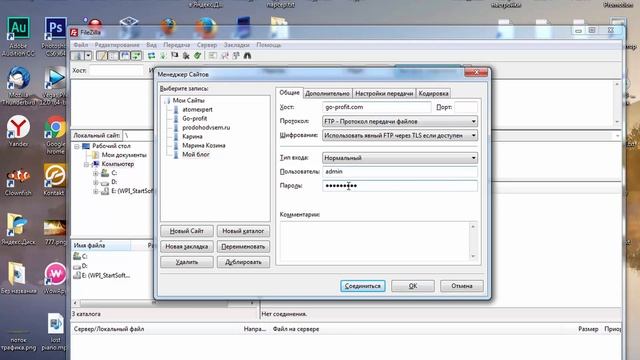The image size is (640, 360).
Task: Click the Порт input field
Action: point(466,107)
